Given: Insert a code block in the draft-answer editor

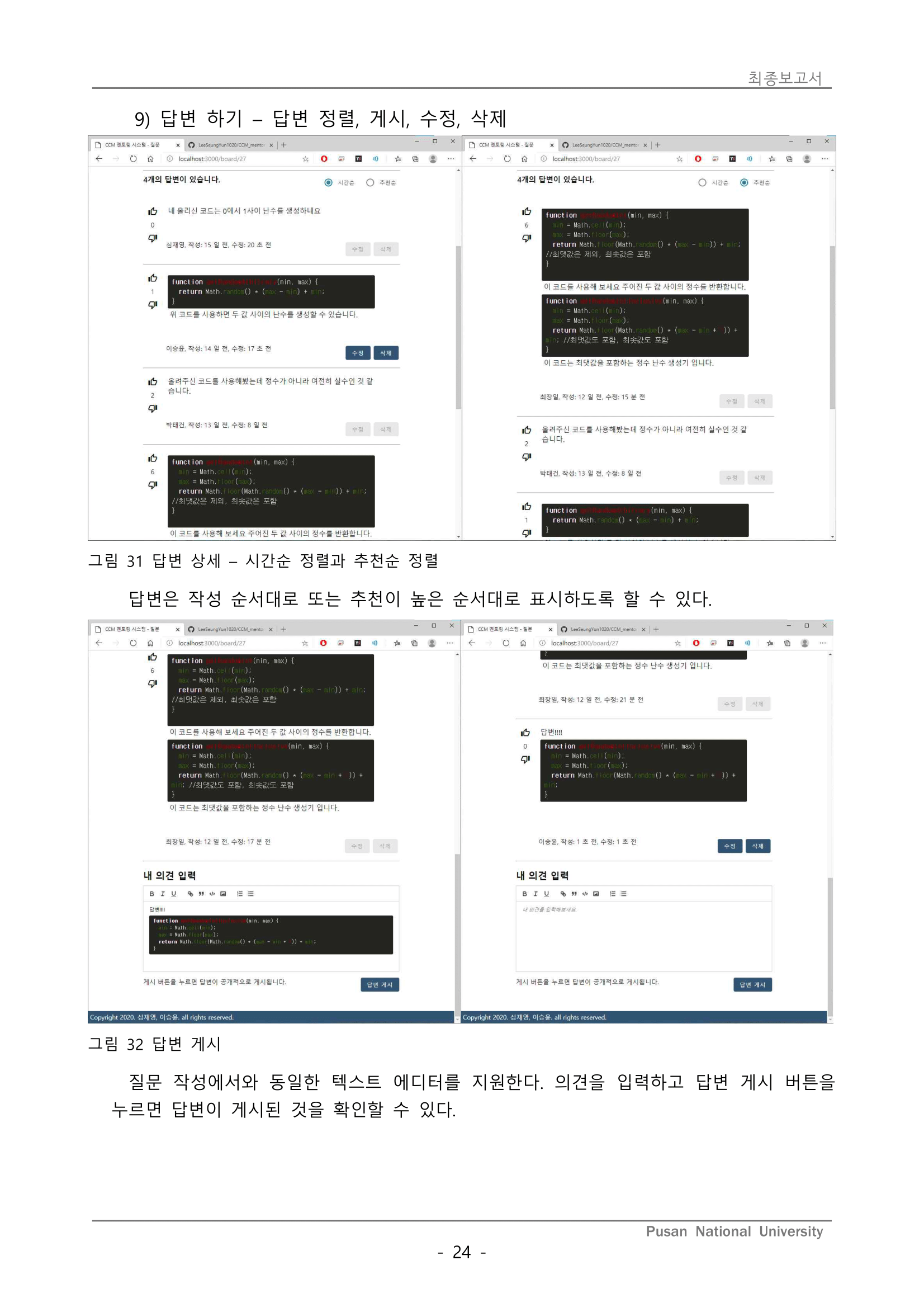Looking at the screenshot, I should (x=212, y=894).
